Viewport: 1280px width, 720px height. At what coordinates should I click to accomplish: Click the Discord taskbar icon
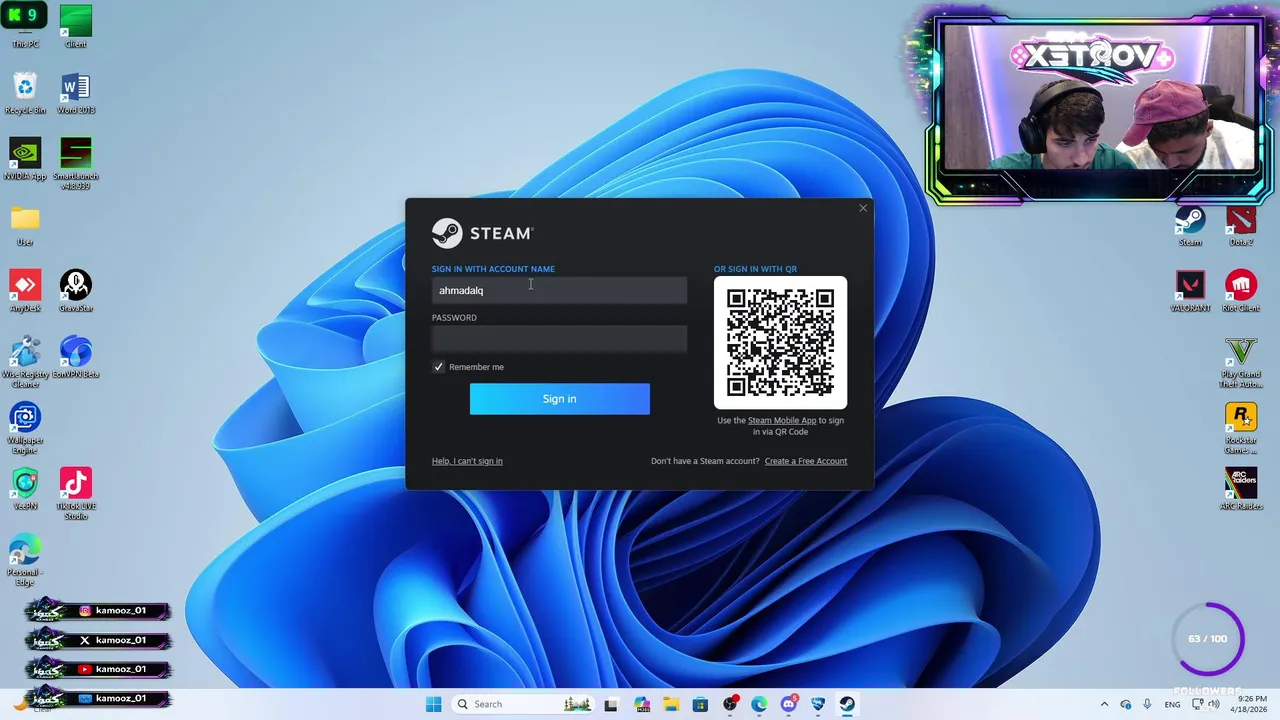(789, 704)
